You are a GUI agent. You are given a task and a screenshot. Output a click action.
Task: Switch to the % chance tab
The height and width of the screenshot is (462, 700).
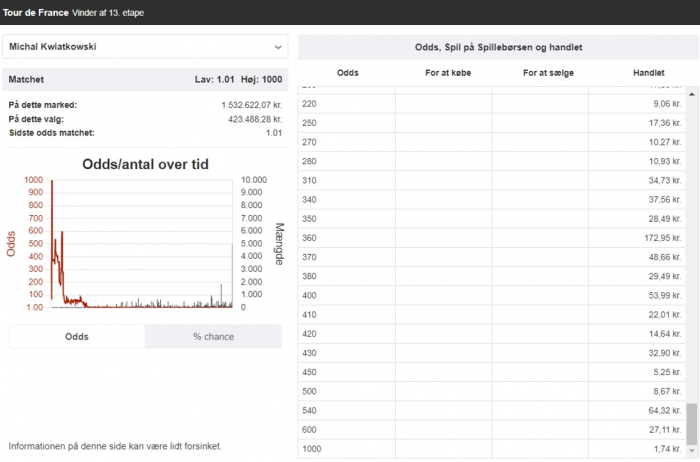213,337
